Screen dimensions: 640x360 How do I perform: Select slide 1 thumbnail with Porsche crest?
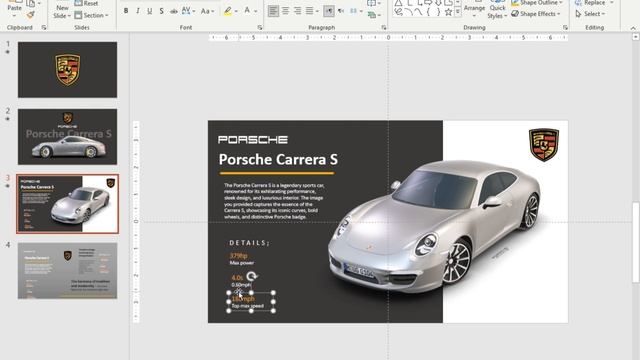tap(67, 70)
